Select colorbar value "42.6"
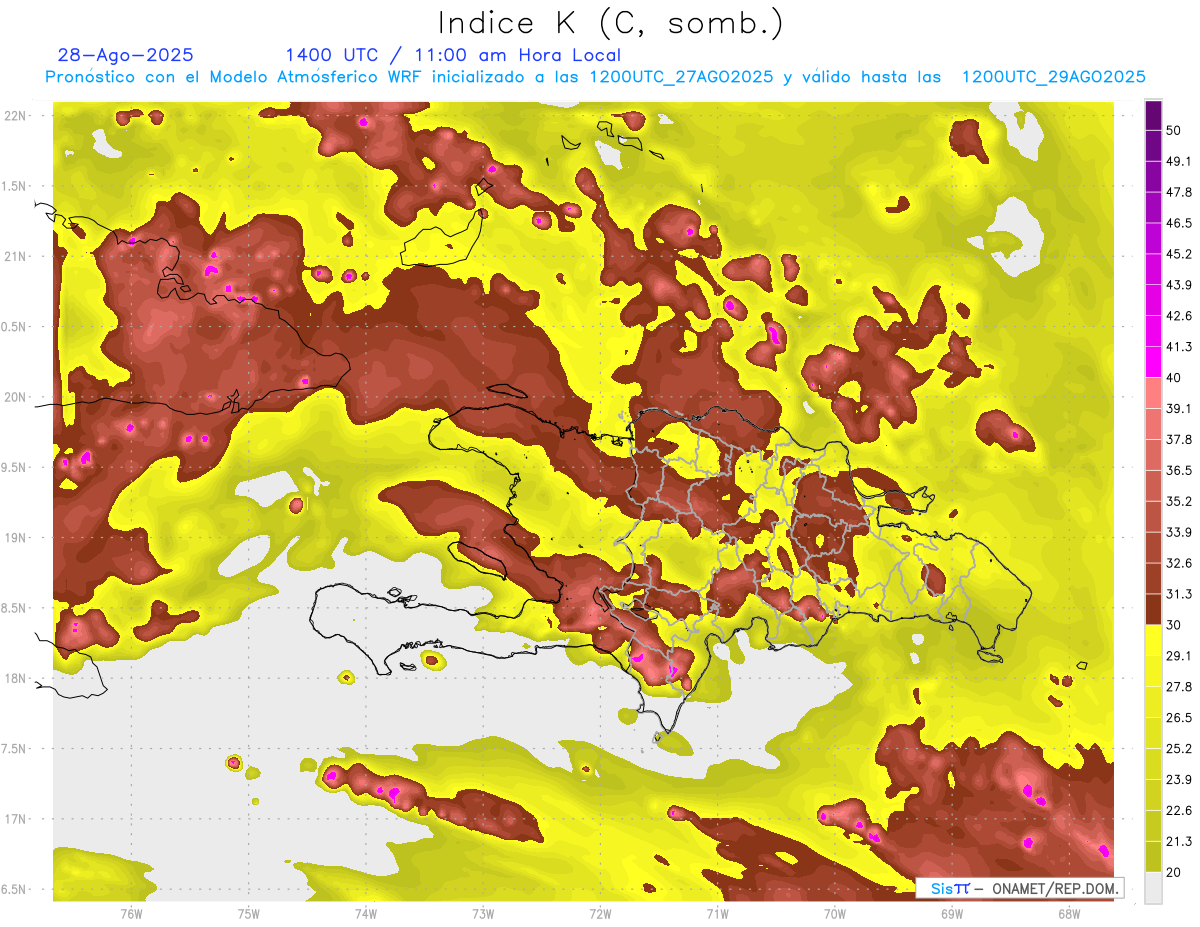 click(1180, 316)
